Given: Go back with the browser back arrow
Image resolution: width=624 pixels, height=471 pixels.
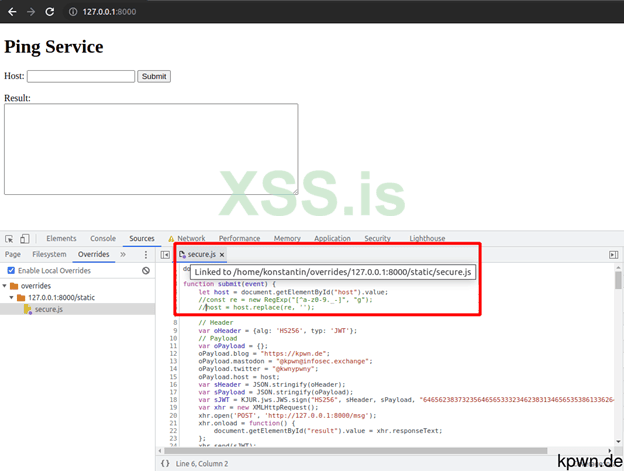Looking at the screenshot, I should point(12,12).
